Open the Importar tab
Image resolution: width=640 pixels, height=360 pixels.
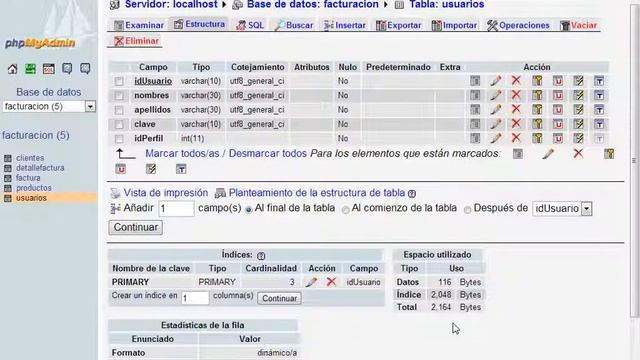click(x=454, y=25)
